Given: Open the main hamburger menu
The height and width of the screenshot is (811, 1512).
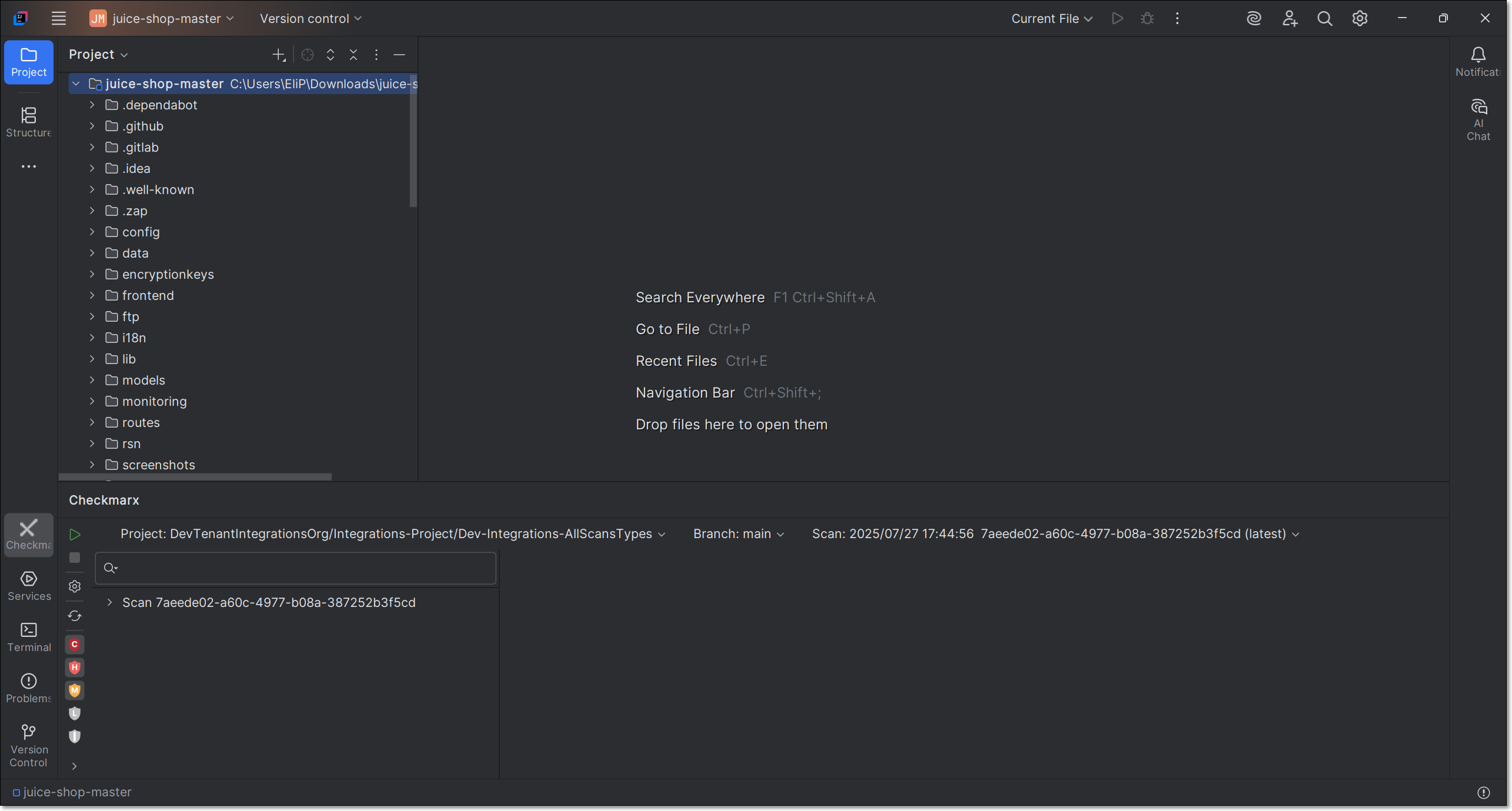Looking at the screenshot, I should coord(58,18).
